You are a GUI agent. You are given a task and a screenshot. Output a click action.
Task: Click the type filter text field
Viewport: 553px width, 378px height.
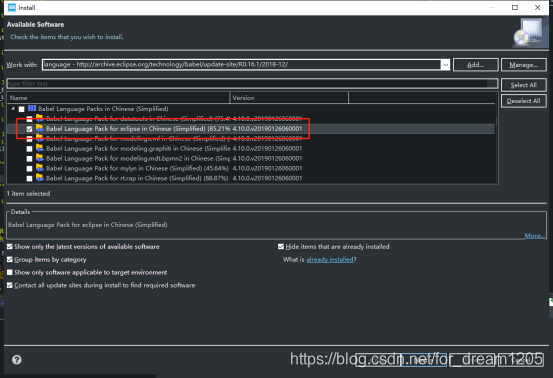pyautogui.click(x=252, y=84)
